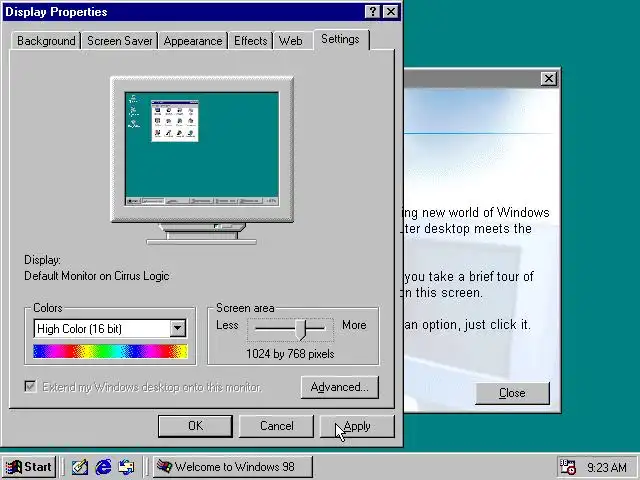
Task: Click the Task Scheduler tray icon
Action: click(567, 467)
